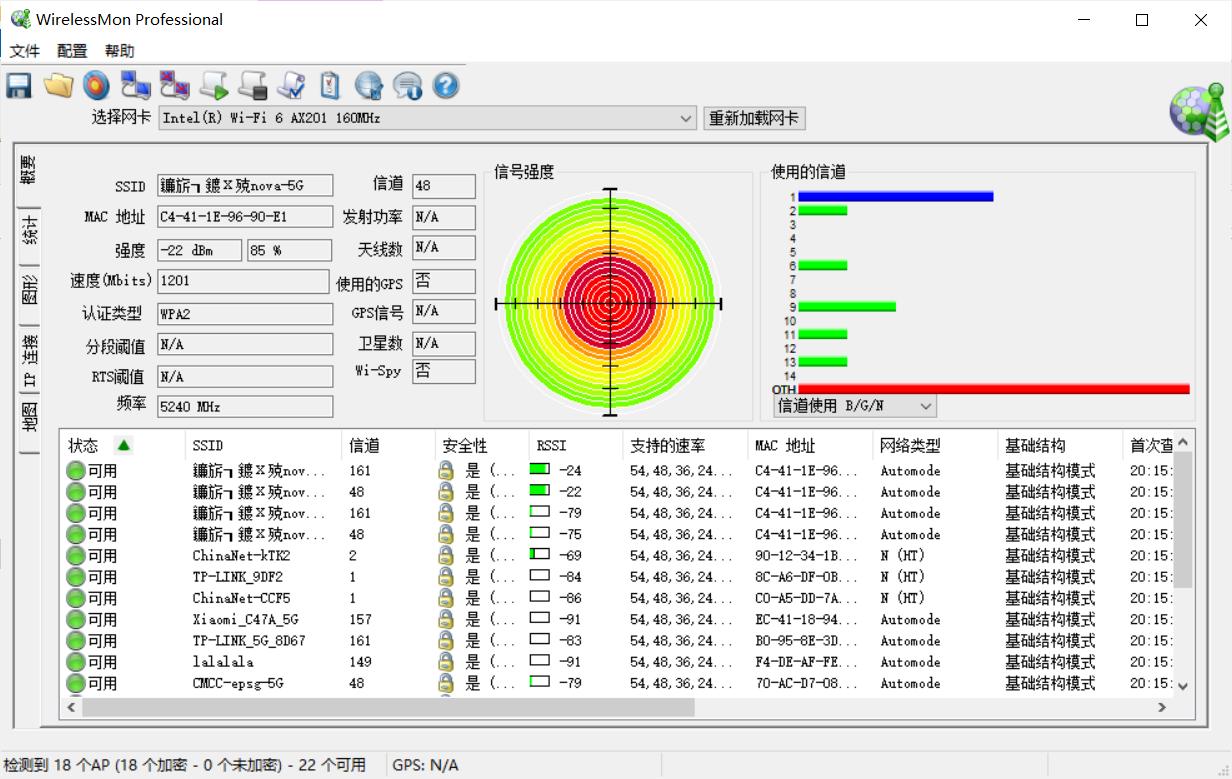Switch to the 统计 vertical tab
This screenshot has width=1232, height=779.
point(30,230)
